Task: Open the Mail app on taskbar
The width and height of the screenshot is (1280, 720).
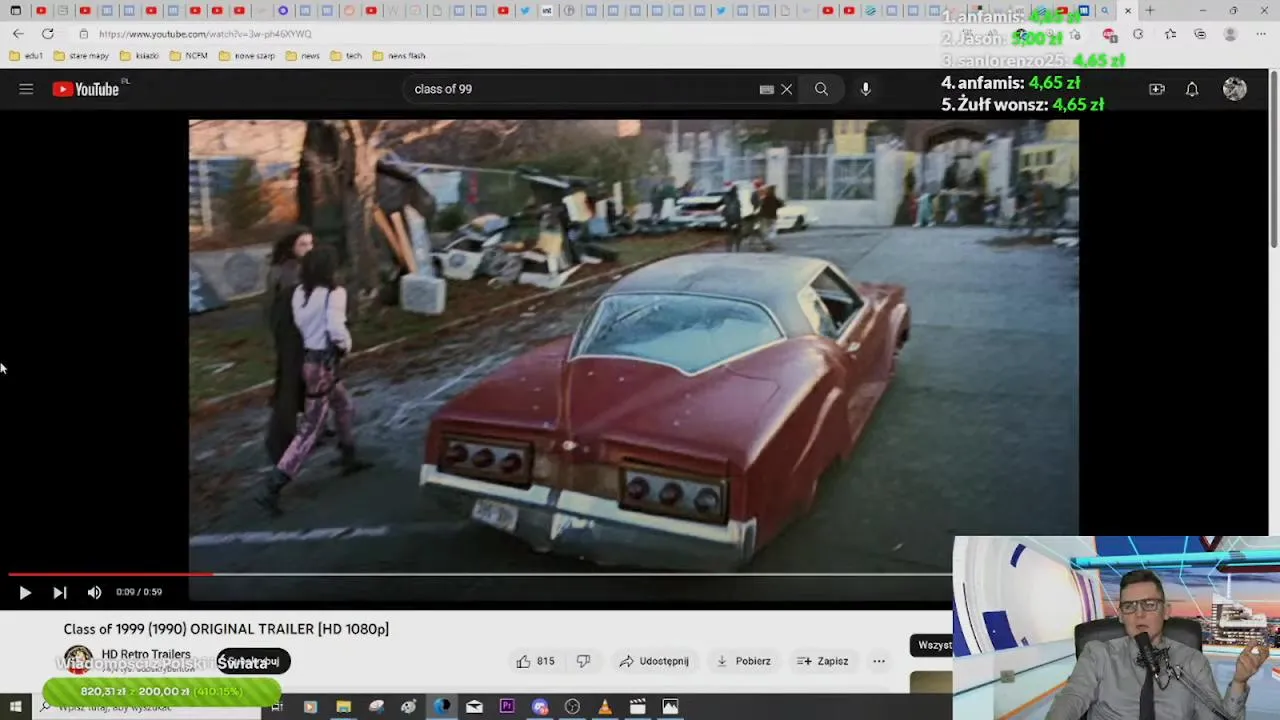Action: pos(474,707)
